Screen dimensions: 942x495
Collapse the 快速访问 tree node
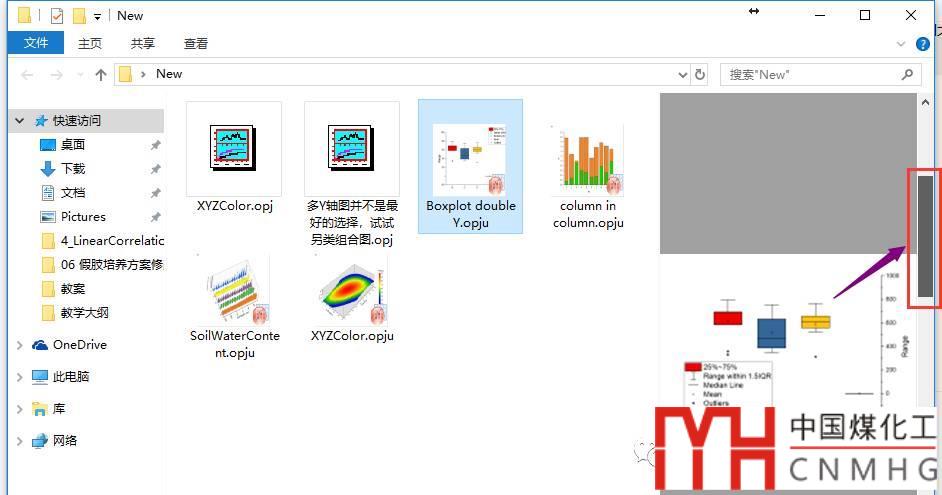[19, 121]
